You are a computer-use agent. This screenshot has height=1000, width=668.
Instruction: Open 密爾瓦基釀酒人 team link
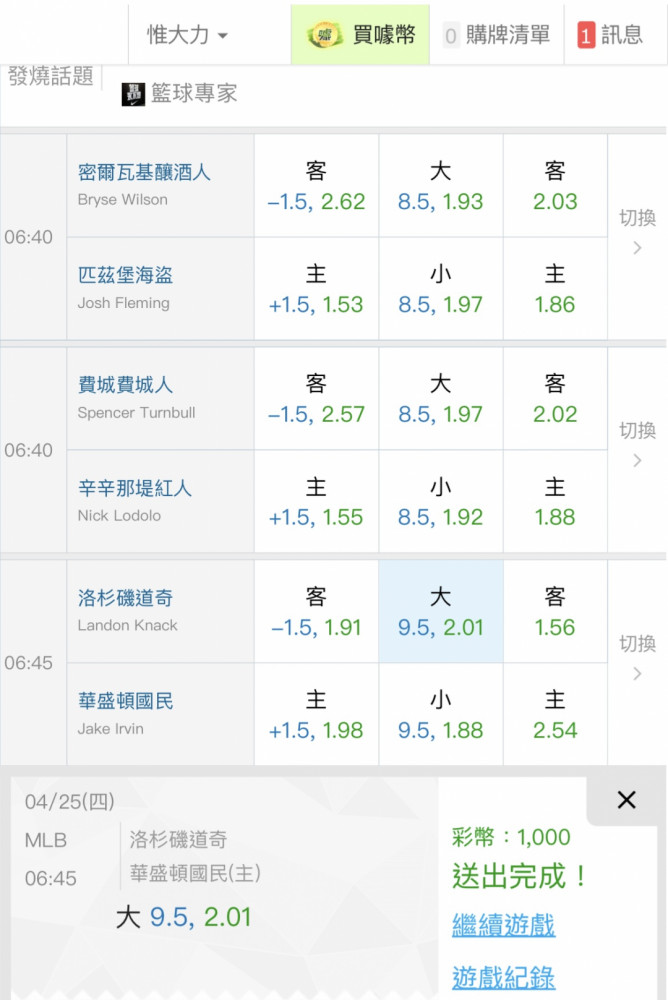pos(144,172)
